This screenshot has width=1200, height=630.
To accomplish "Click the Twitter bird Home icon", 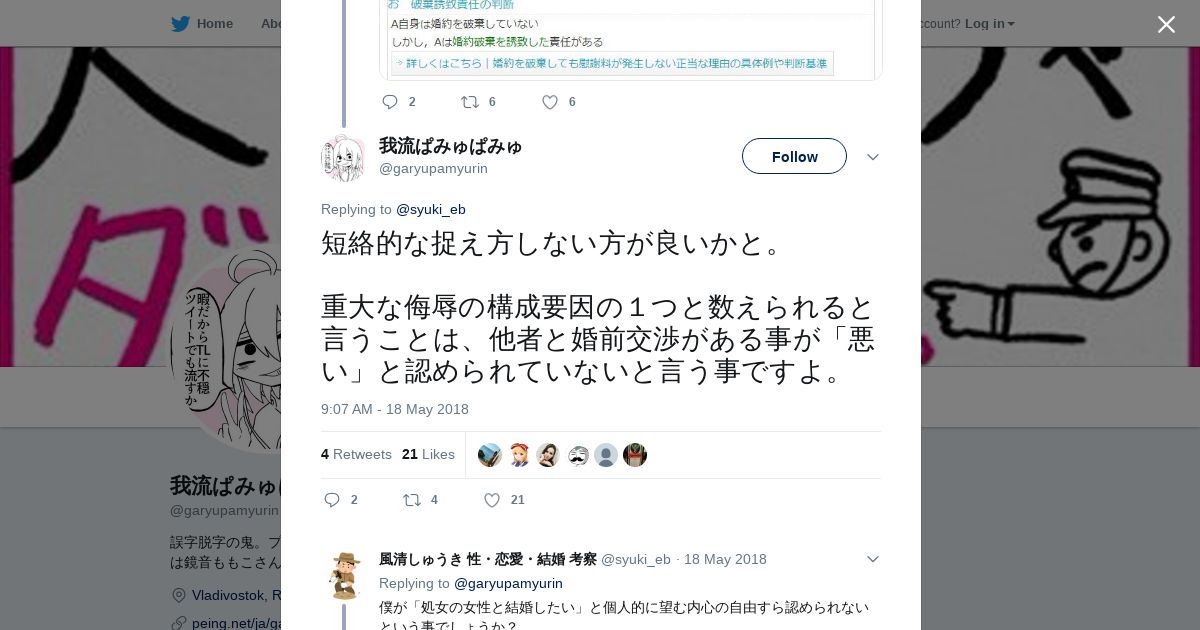I will pyautogui.click(x=180, y=23).
